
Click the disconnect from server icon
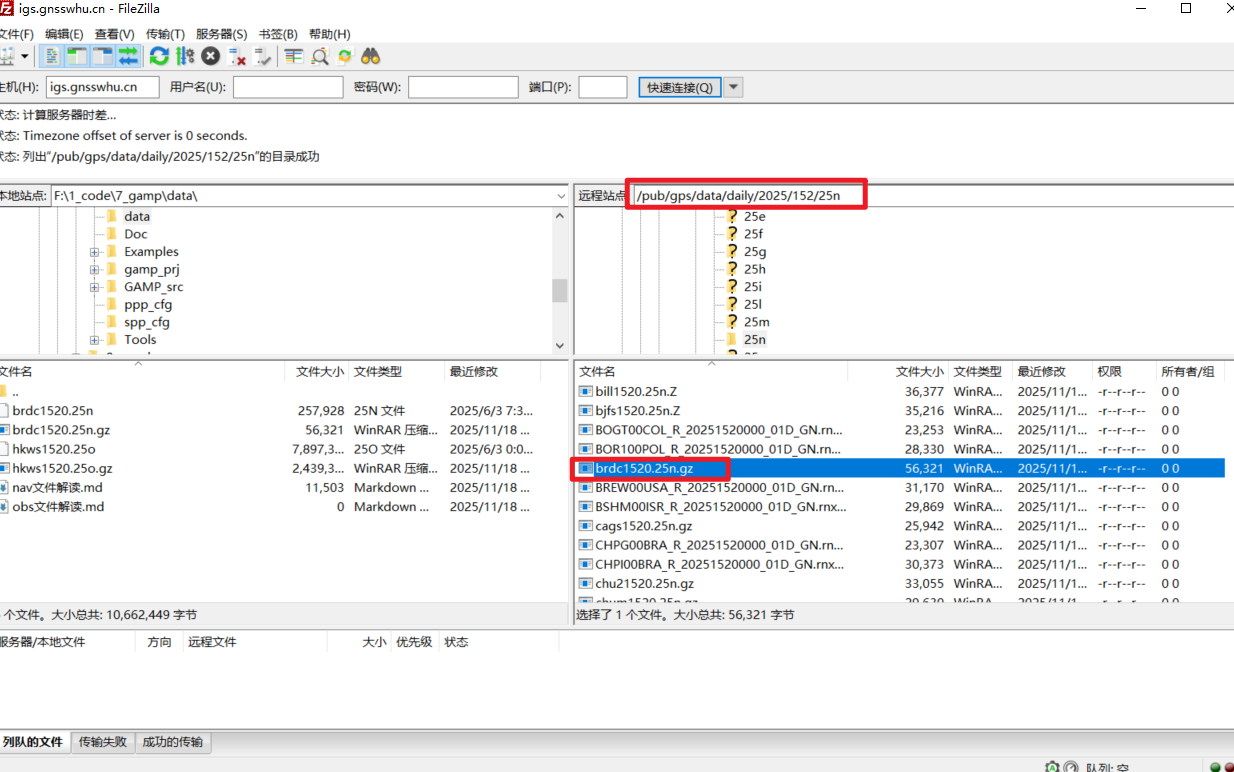pyautogui.click(x=237, y=57)
